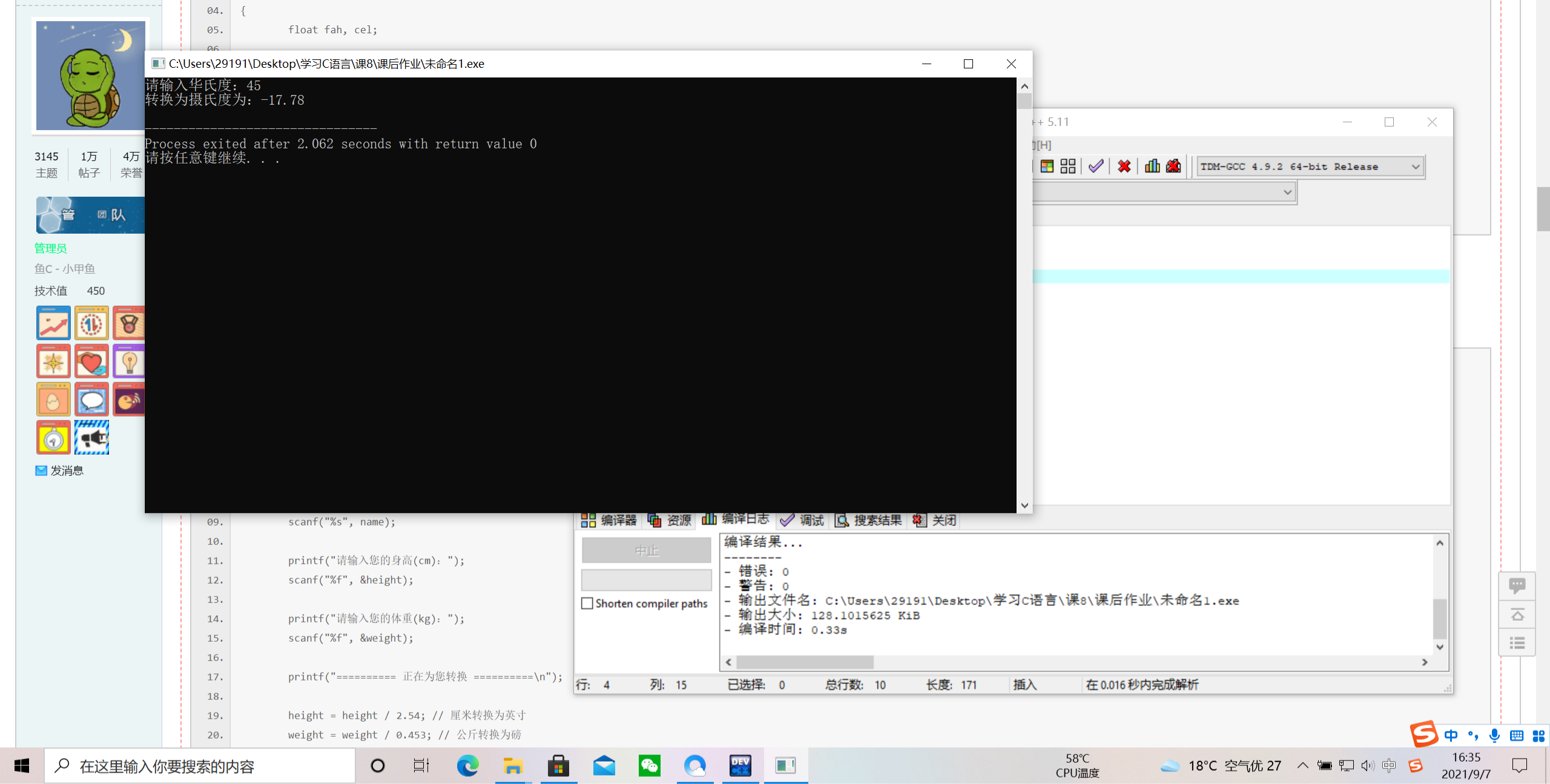Click the bar chart profile icon in Dev-C++ toolbar
Image resolution: width=1550 pixels, height=784 pixels.
(x=1152, y=166)
